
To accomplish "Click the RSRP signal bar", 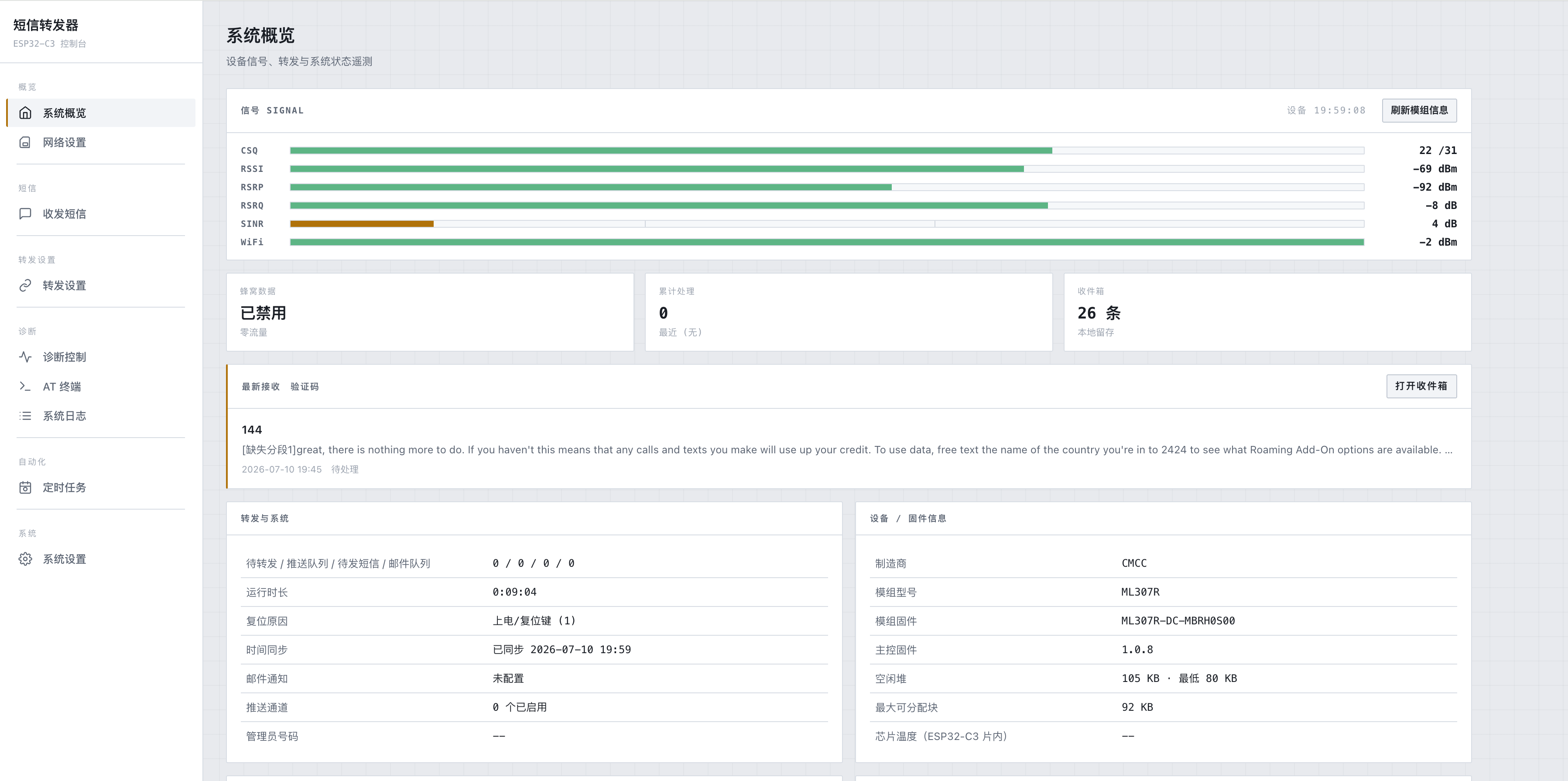I will click(827, 187).
